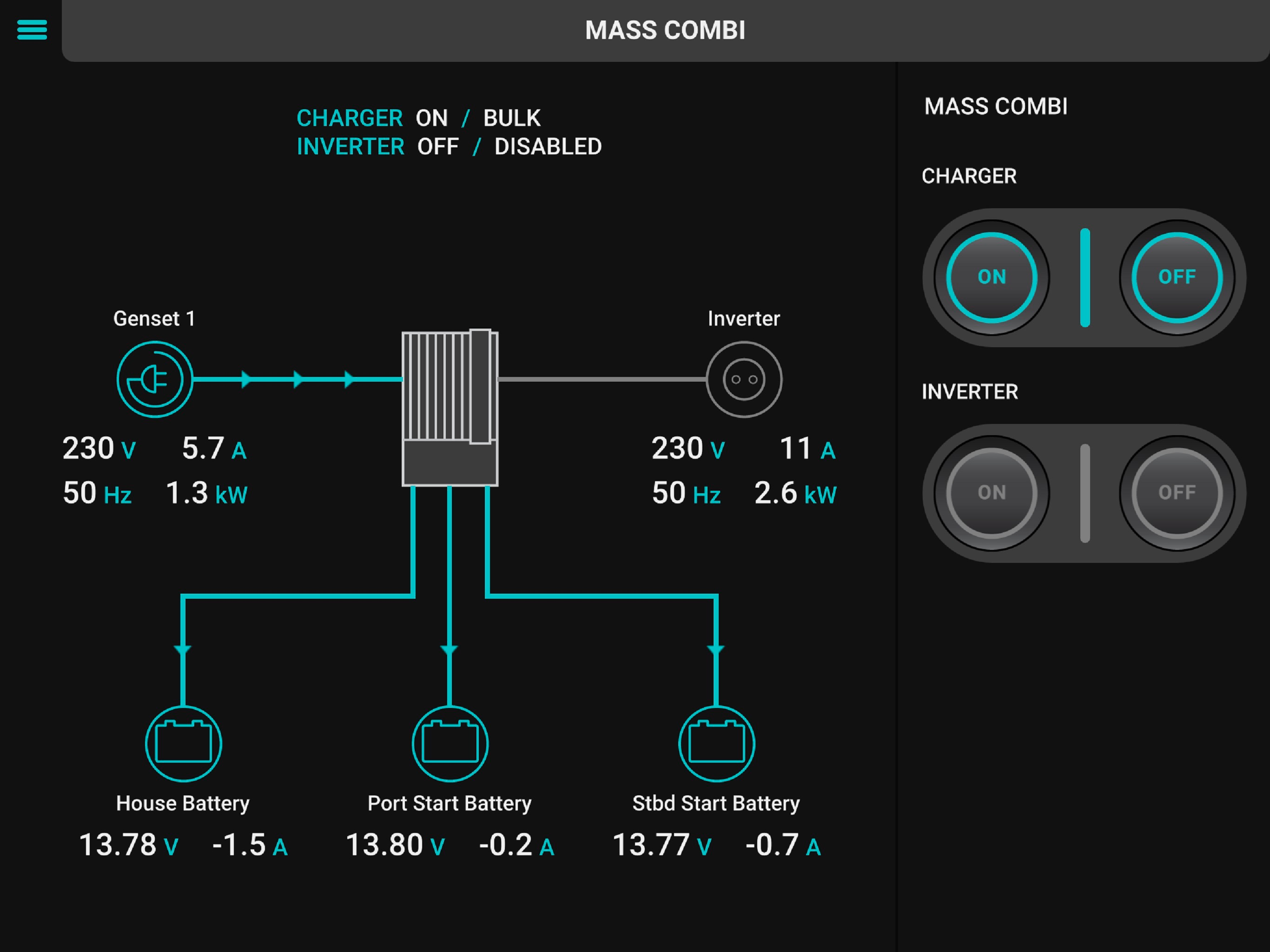
Task: Click the MASS COMBI title bar
Action: tap(665, 30)
